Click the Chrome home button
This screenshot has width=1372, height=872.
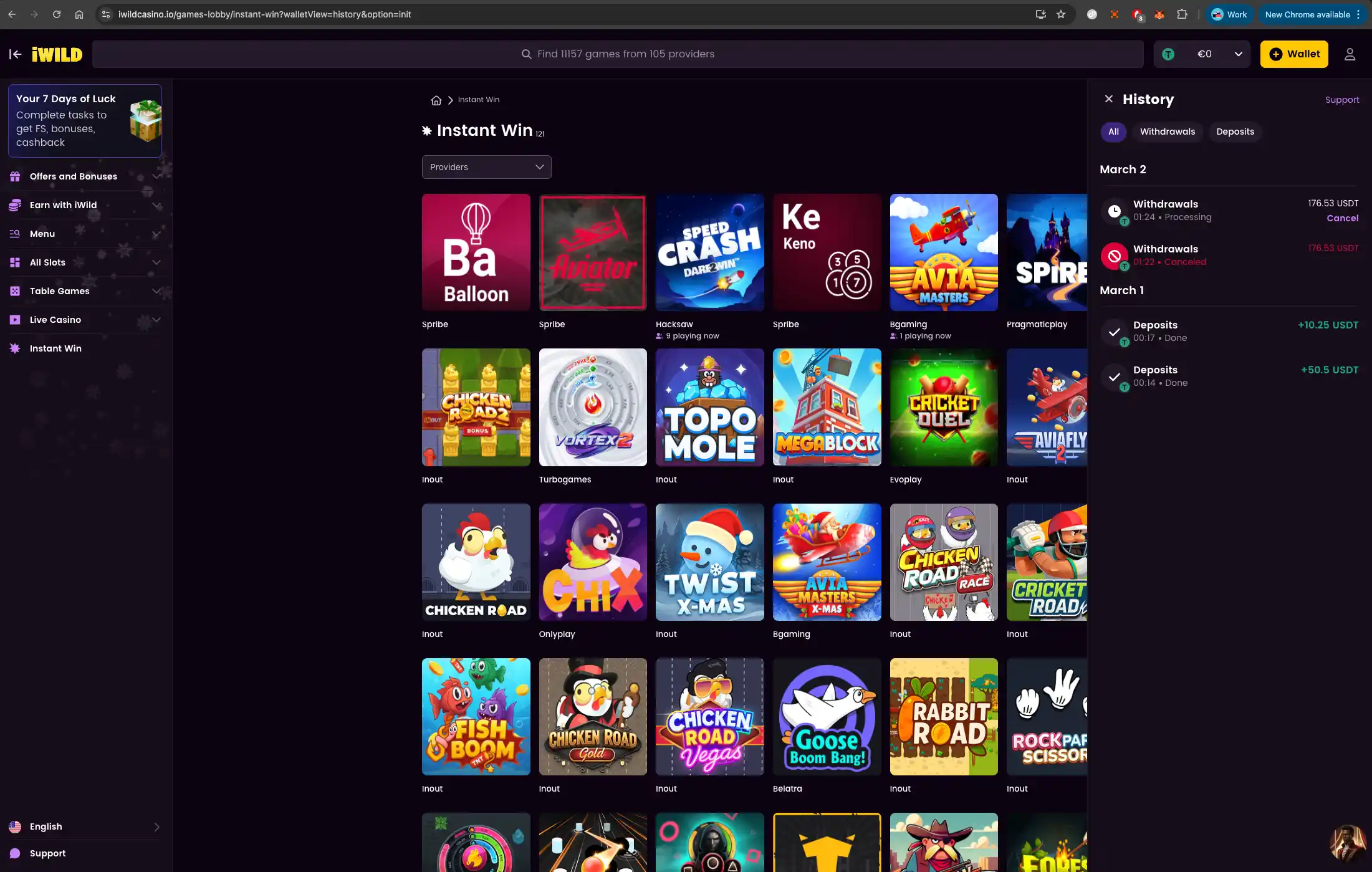(79, 14)
